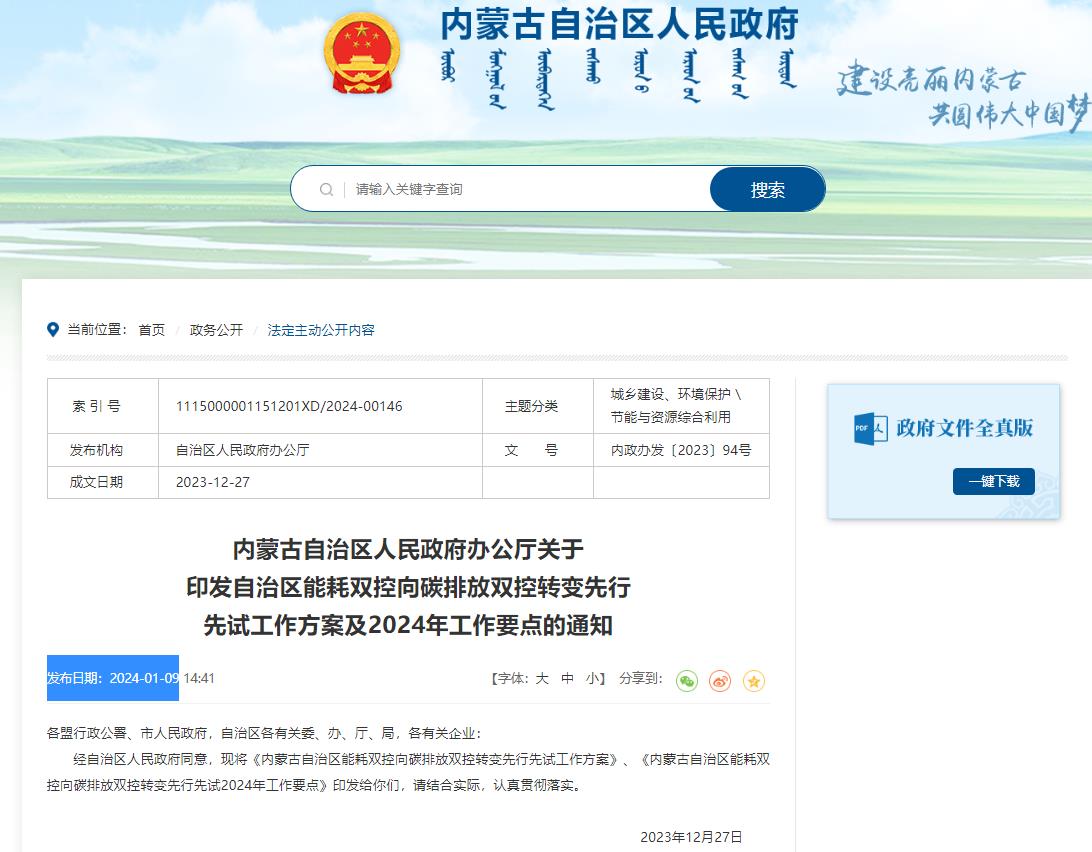Open 首页 breadcrumb link

152,330
